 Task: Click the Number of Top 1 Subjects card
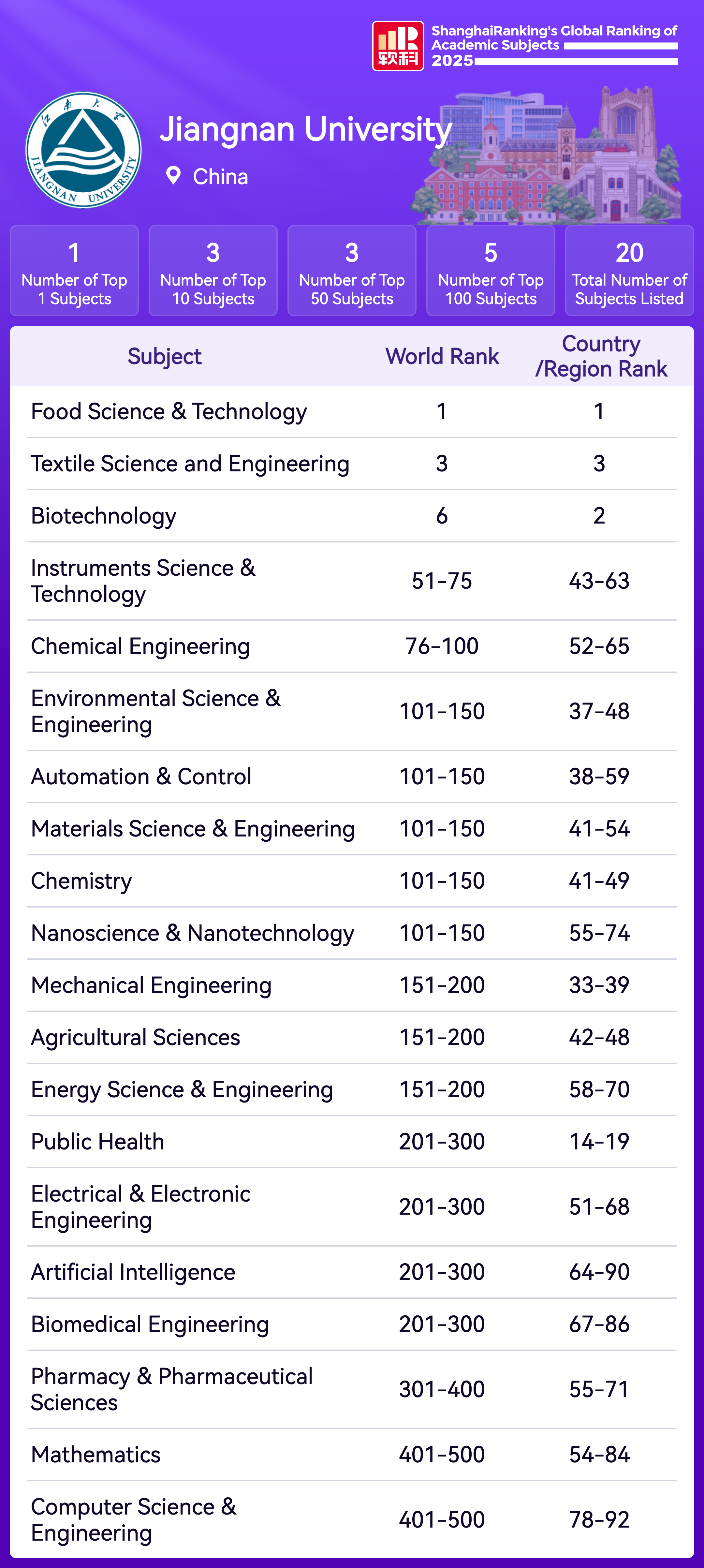pos(74,270)
